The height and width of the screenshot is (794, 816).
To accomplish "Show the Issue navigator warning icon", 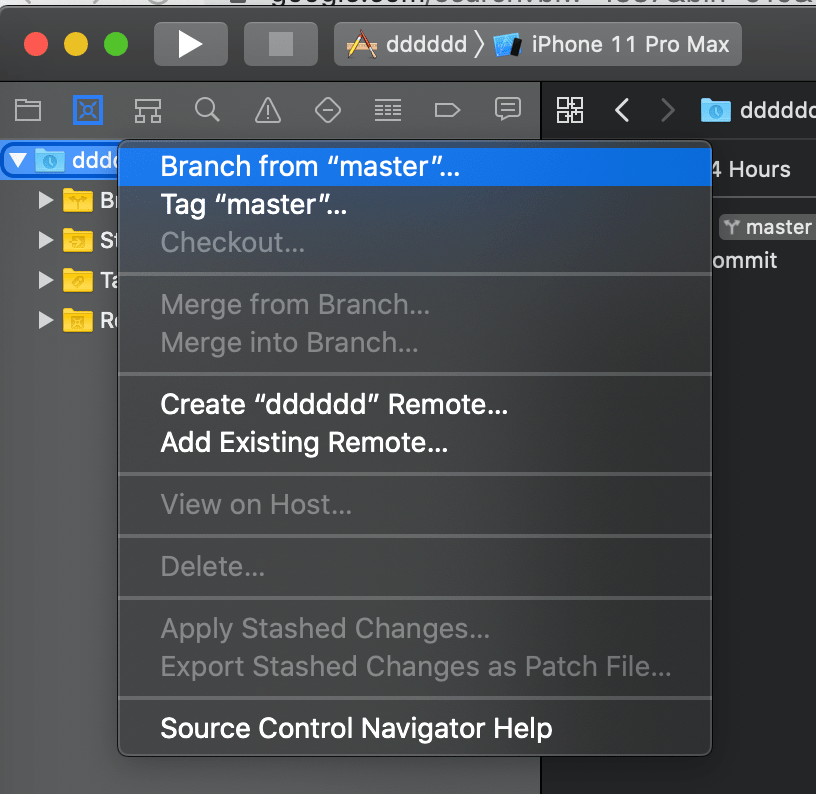I will (268, 110).
